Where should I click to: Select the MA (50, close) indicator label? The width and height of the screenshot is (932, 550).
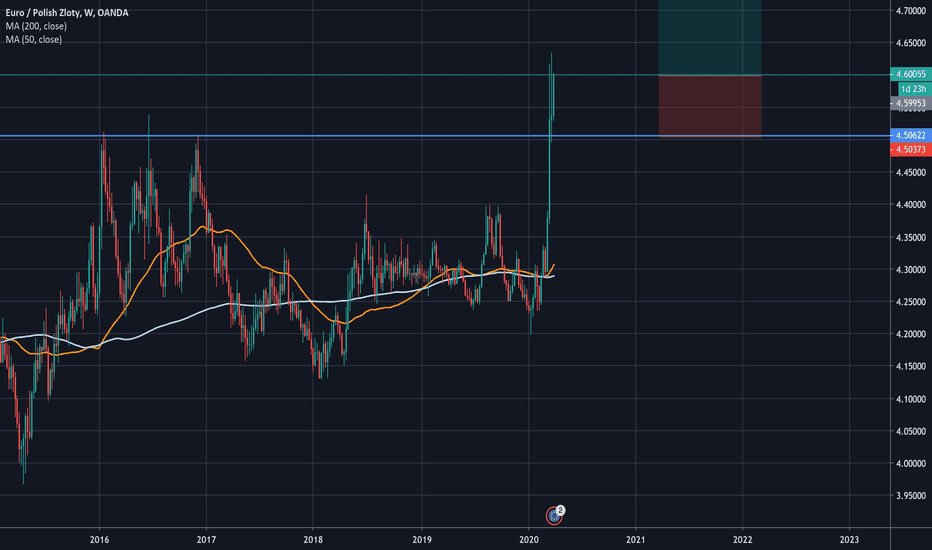pyautogui.click(x=34, y=39)
